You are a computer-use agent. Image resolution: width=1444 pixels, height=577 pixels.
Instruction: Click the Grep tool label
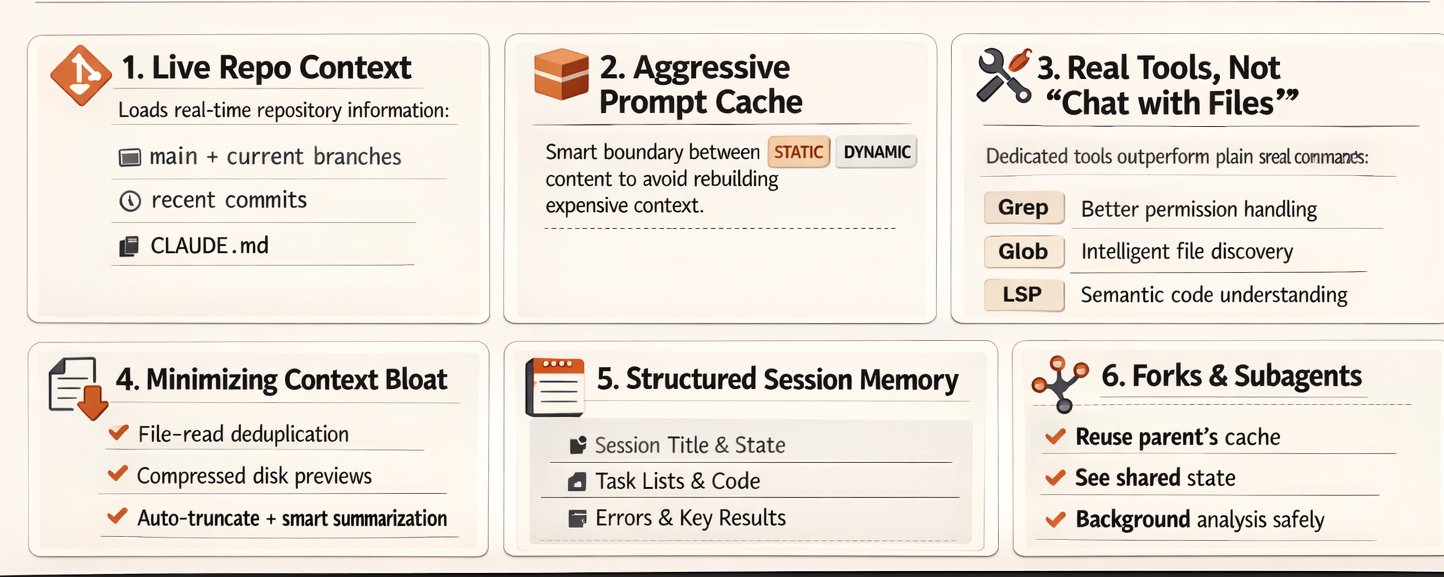tap(1023, 208)
